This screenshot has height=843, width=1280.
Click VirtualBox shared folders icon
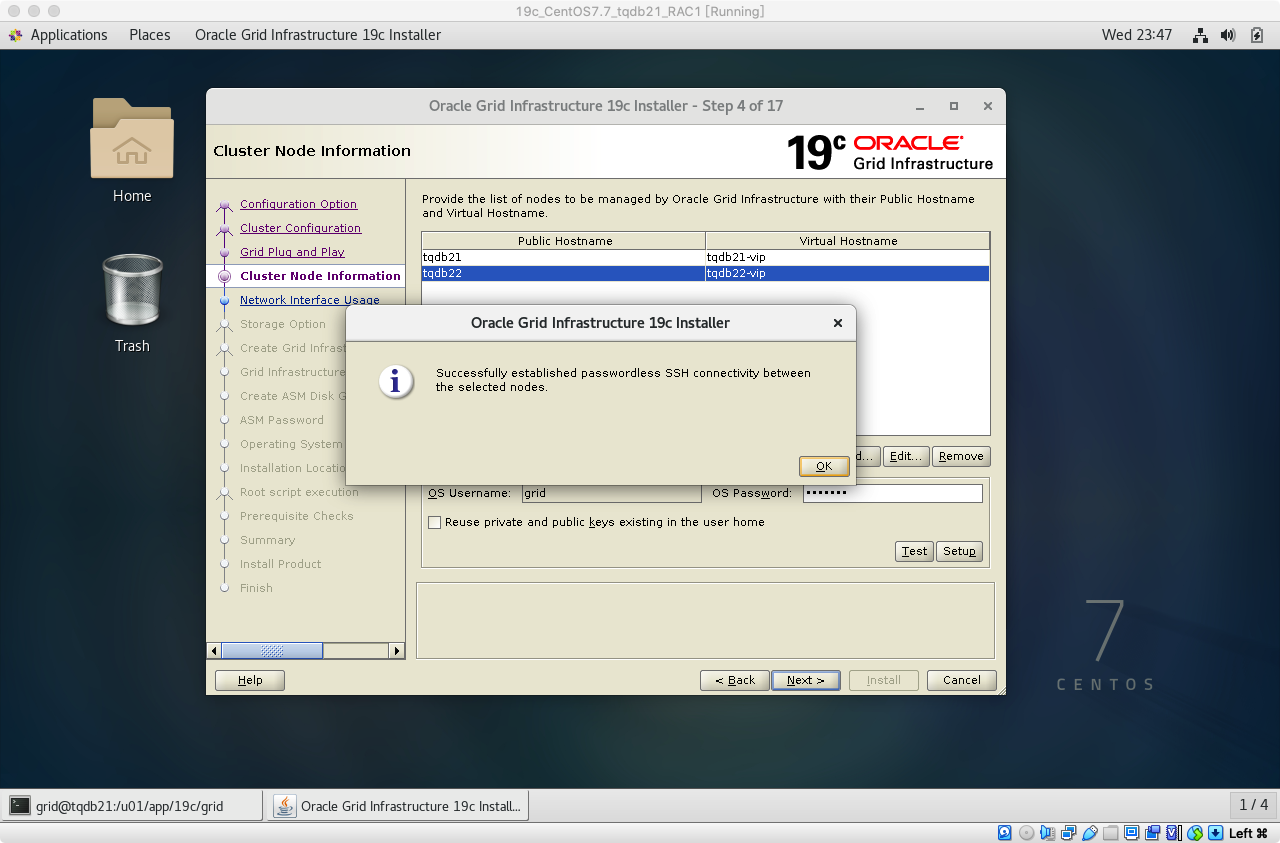[1110, 833]
